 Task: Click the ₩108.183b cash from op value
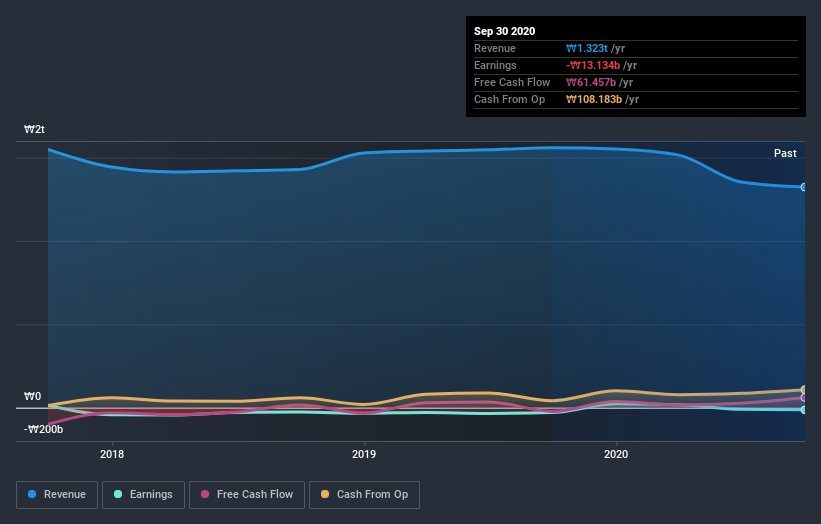point(594,99)
